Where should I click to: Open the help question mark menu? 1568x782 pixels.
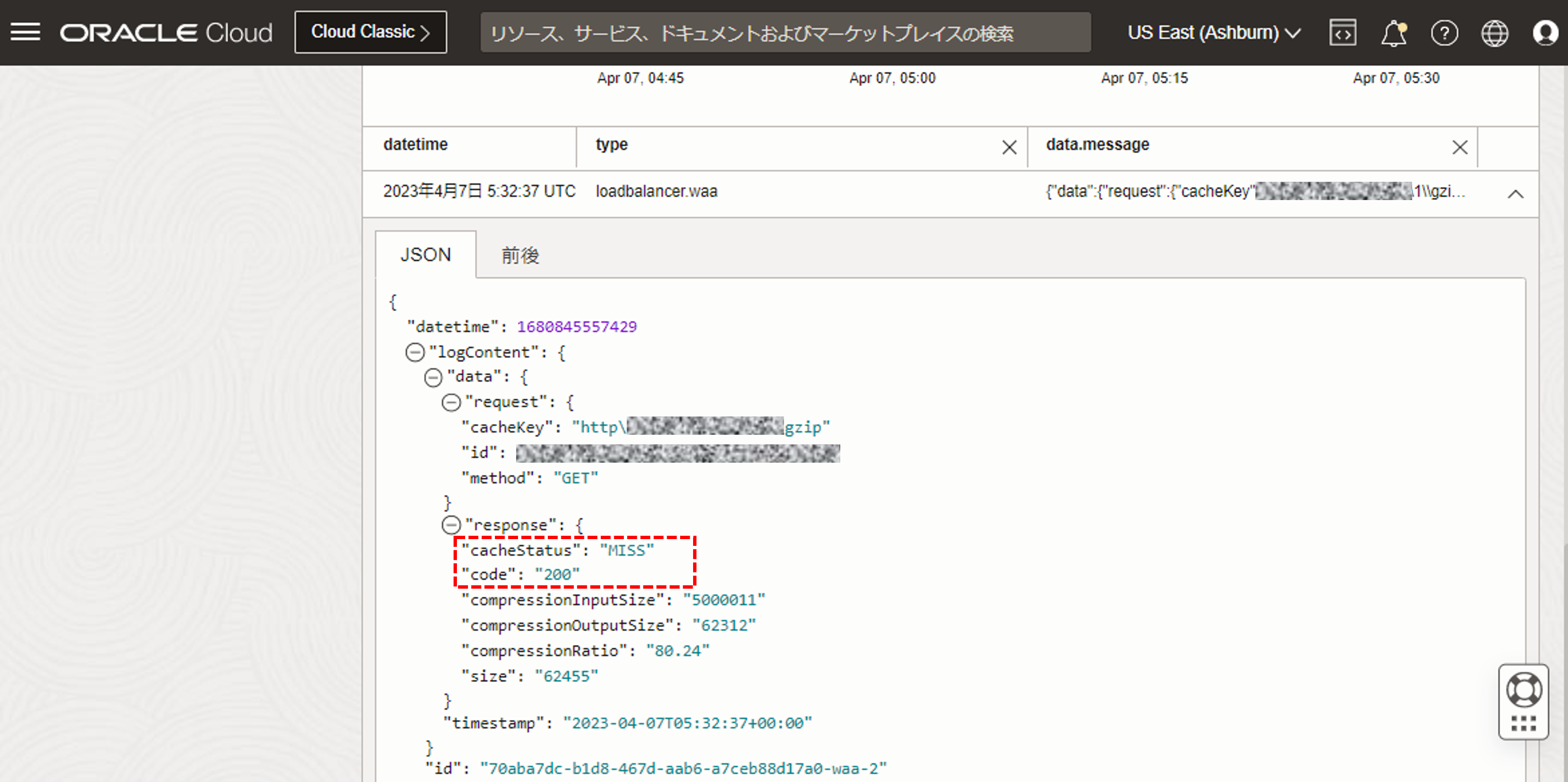pyautogui.click(x=1444, y=33)
